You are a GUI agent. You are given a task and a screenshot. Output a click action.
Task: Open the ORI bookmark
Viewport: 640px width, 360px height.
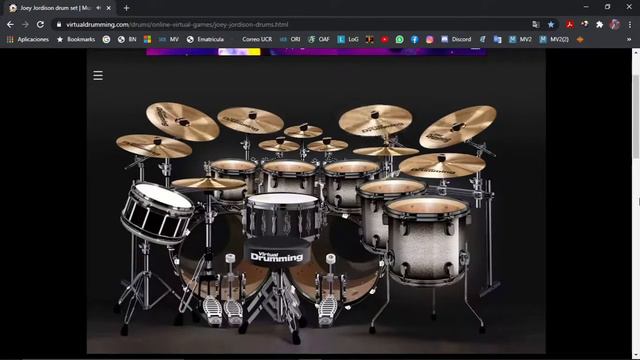(290, 39)
